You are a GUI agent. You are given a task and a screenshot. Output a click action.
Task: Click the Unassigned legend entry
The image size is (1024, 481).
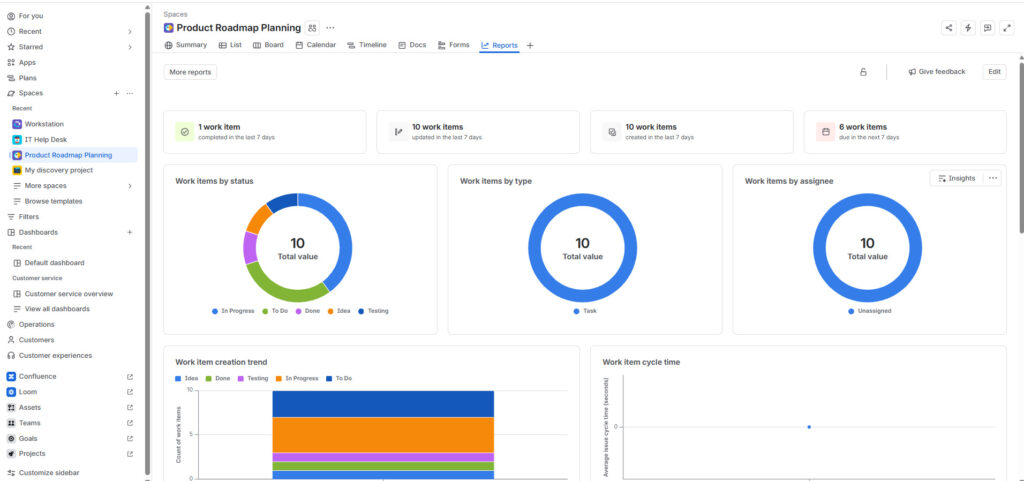pyautogui.click(x=870, y=311)
